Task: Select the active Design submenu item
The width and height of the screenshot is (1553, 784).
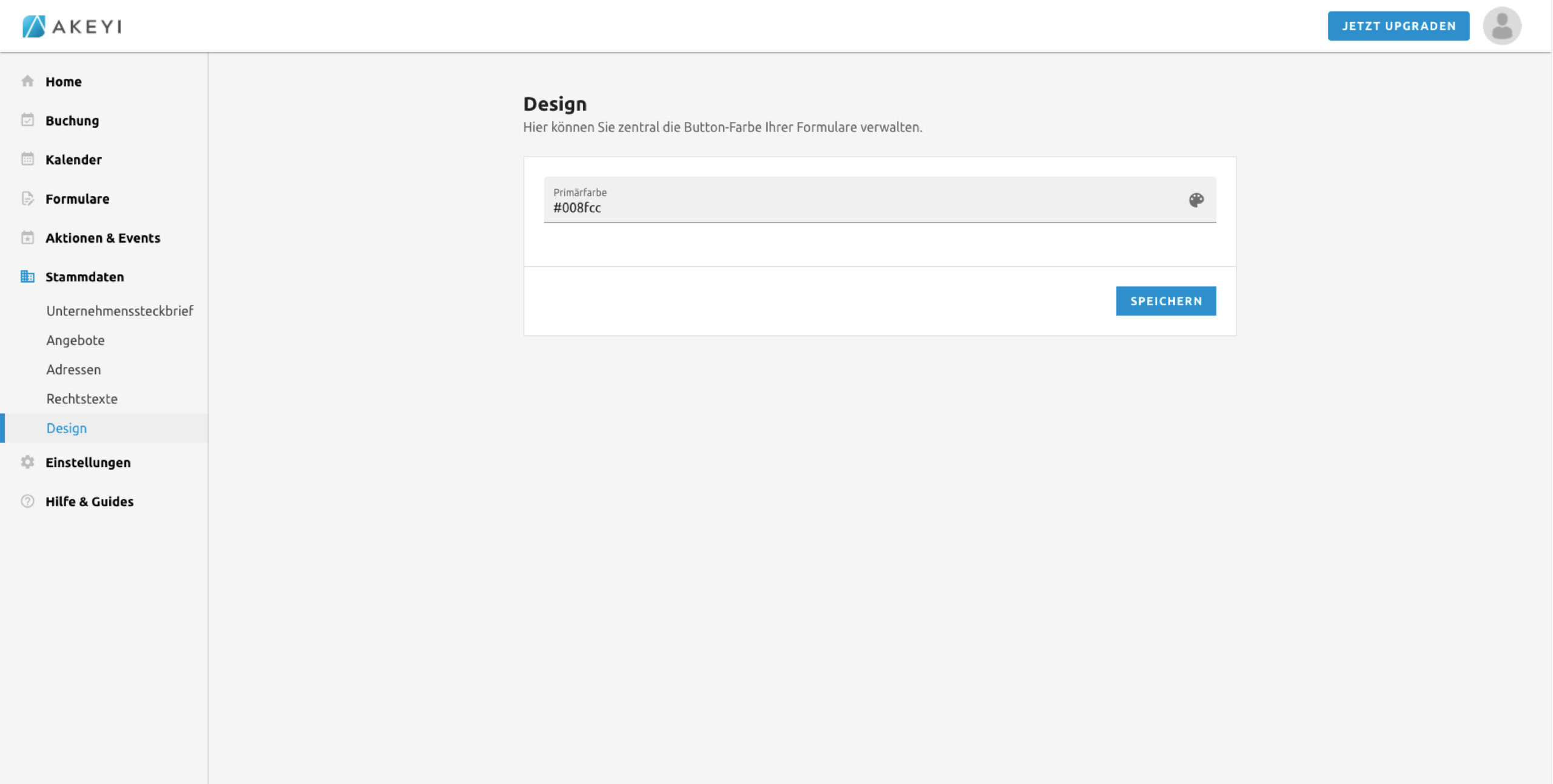Action: coord(67,428)
